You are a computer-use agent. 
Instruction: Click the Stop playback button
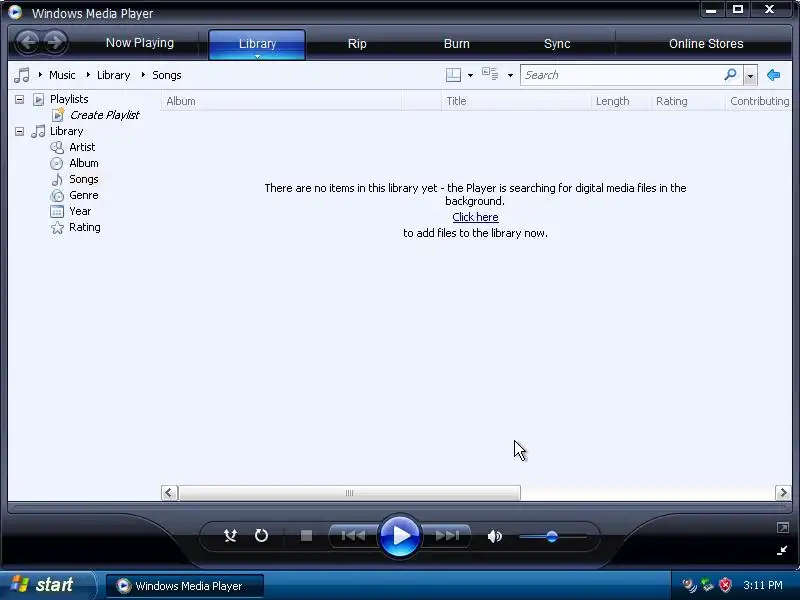point(306,536)
